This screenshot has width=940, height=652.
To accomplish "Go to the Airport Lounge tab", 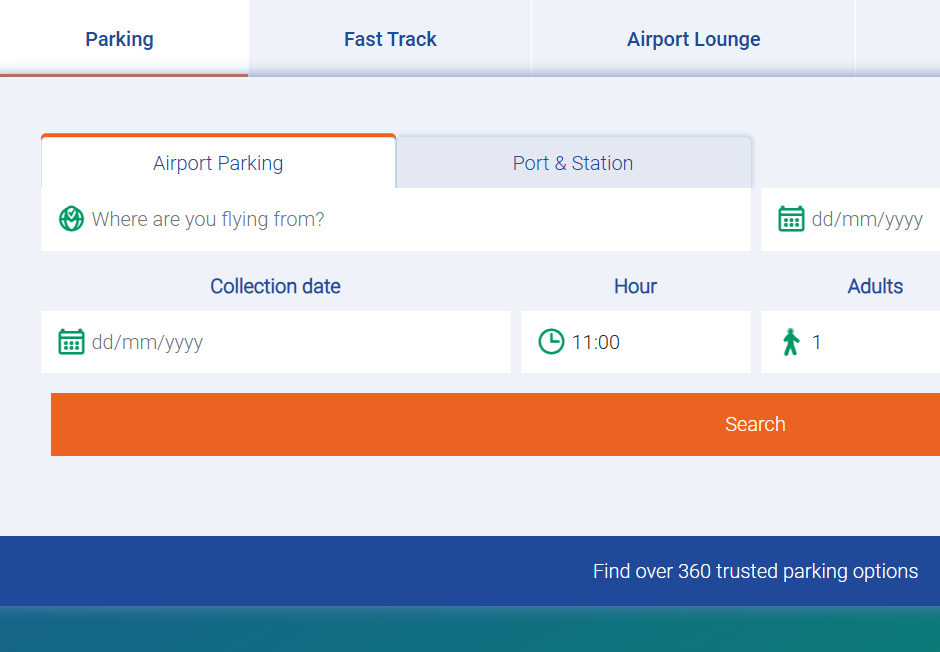I will [x=693, y=40].
